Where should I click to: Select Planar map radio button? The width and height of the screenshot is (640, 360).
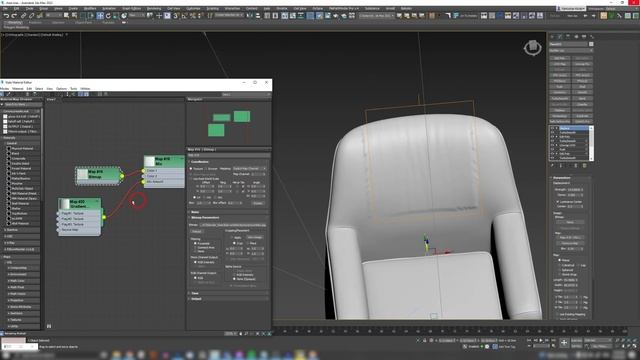(x=560, y=260)
